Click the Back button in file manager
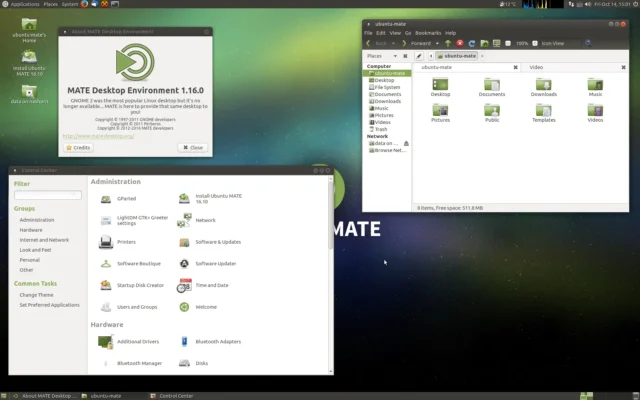This screenshot has width=640, height=400. (x=377, y=43)
